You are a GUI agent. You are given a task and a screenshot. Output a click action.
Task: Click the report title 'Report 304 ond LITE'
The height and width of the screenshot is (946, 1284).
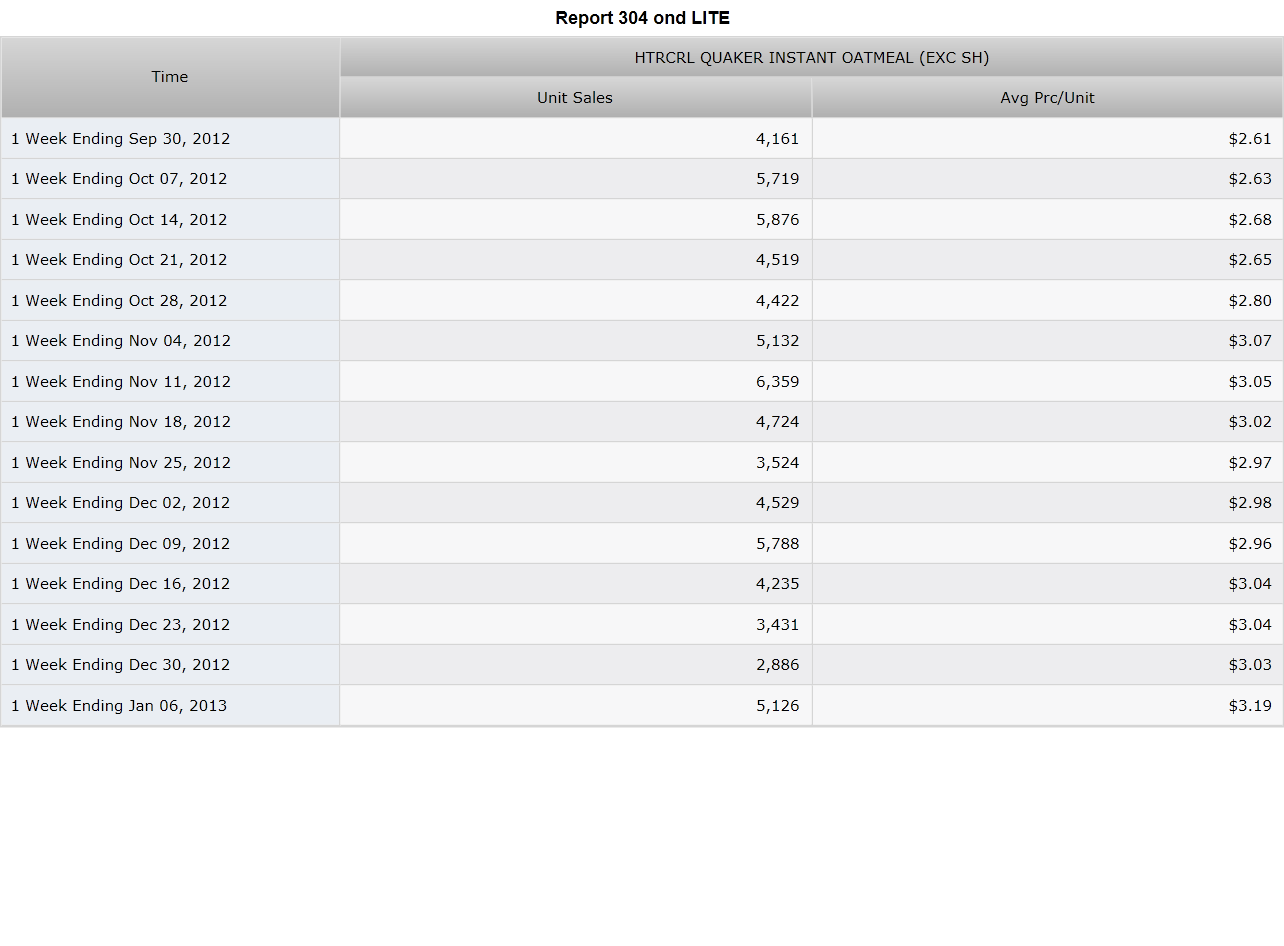pyautogui.click(x=642, y=18)
